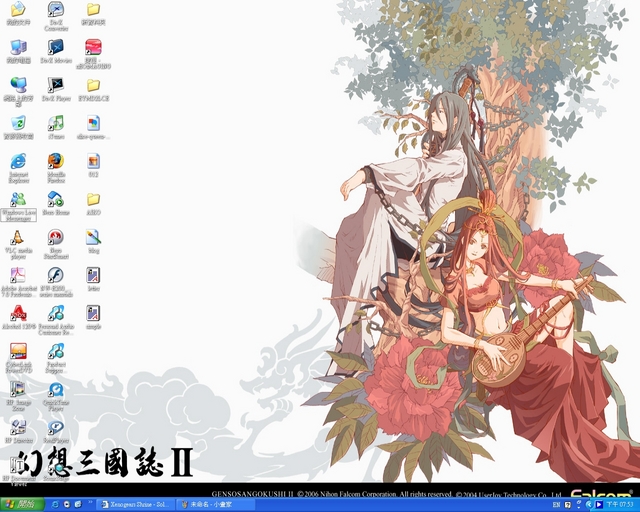
Task: Open the Windows Start menu
Action: tap(22, 505)
